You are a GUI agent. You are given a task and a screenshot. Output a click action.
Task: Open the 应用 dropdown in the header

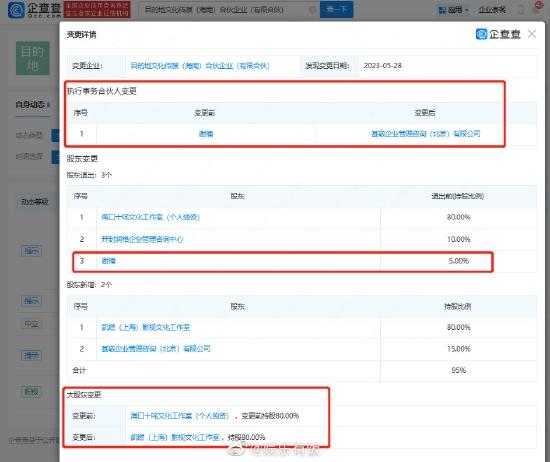tap(453, 10)
